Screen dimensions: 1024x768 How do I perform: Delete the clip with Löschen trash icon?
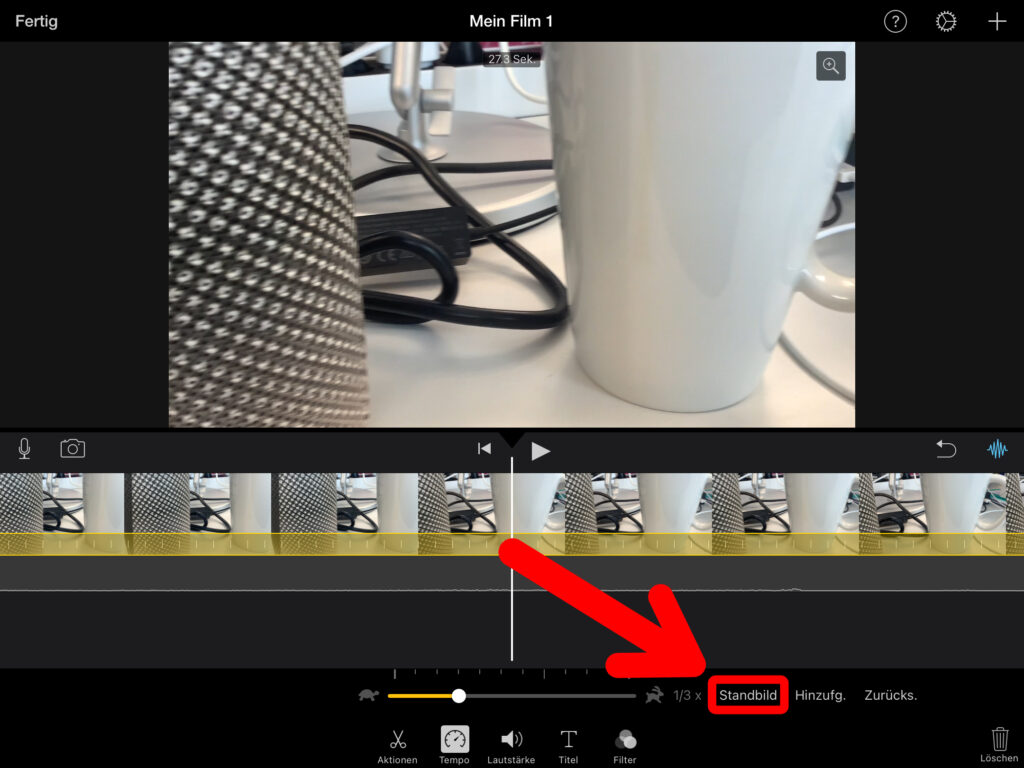coord(999,744)
